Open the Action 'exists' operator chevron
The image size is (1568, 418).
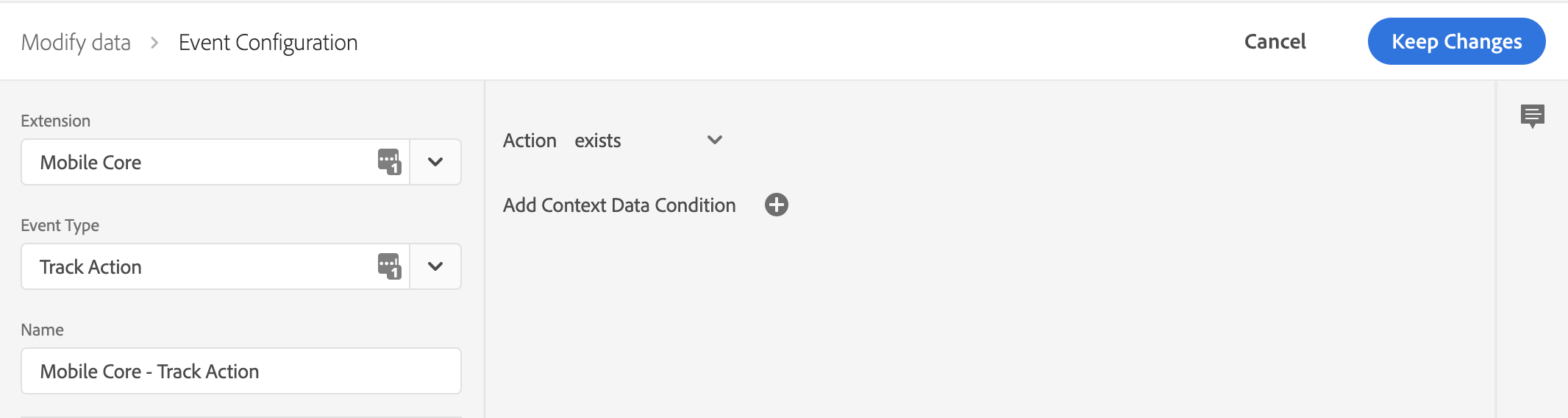715,140
